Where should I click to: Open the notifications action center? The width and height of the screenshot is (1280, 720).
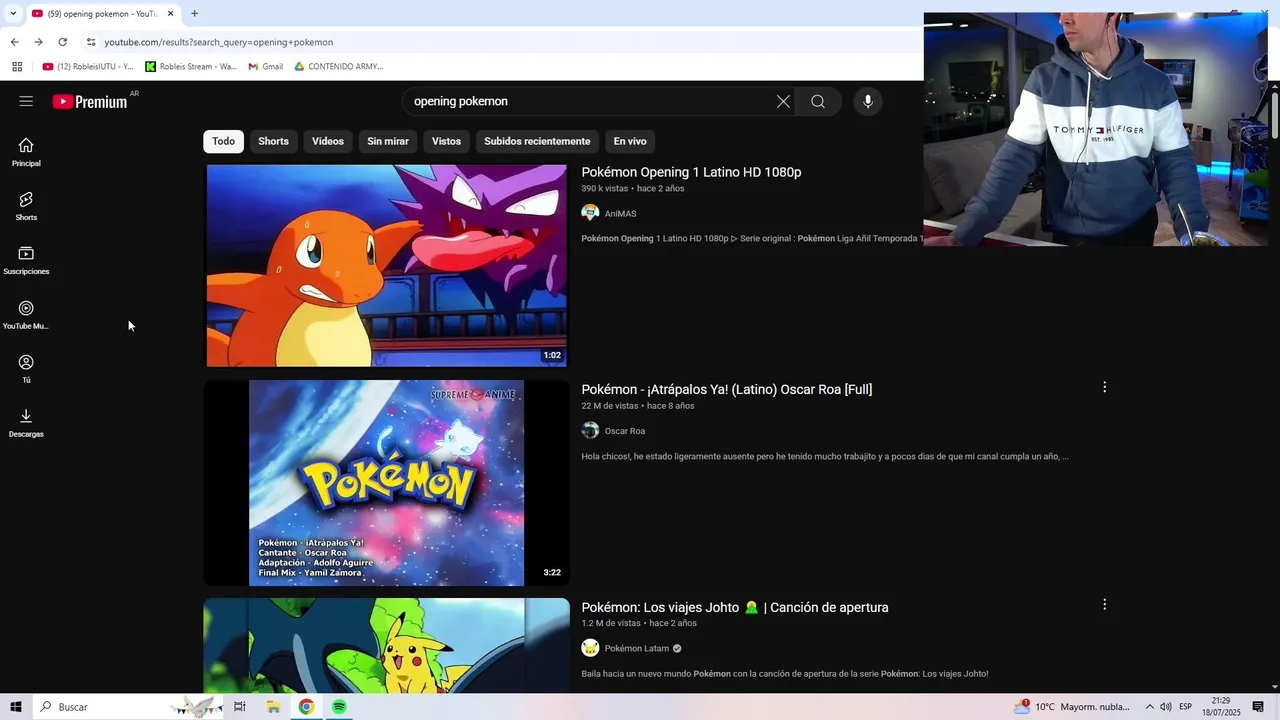1258,707
